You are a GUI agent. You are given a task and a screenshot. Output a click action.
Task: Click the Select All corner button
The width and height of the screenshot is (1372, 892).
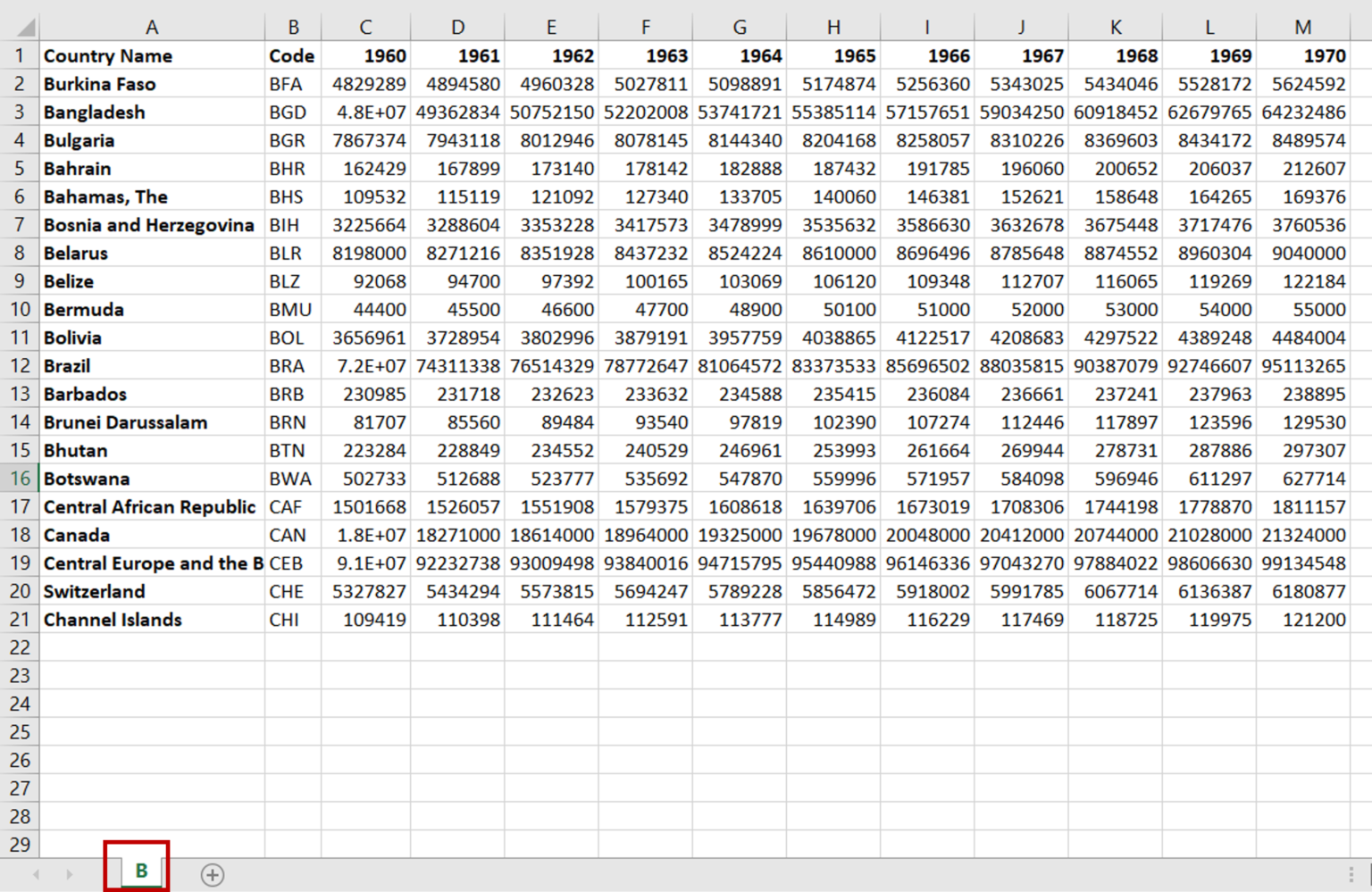click(x=20, y=27)
